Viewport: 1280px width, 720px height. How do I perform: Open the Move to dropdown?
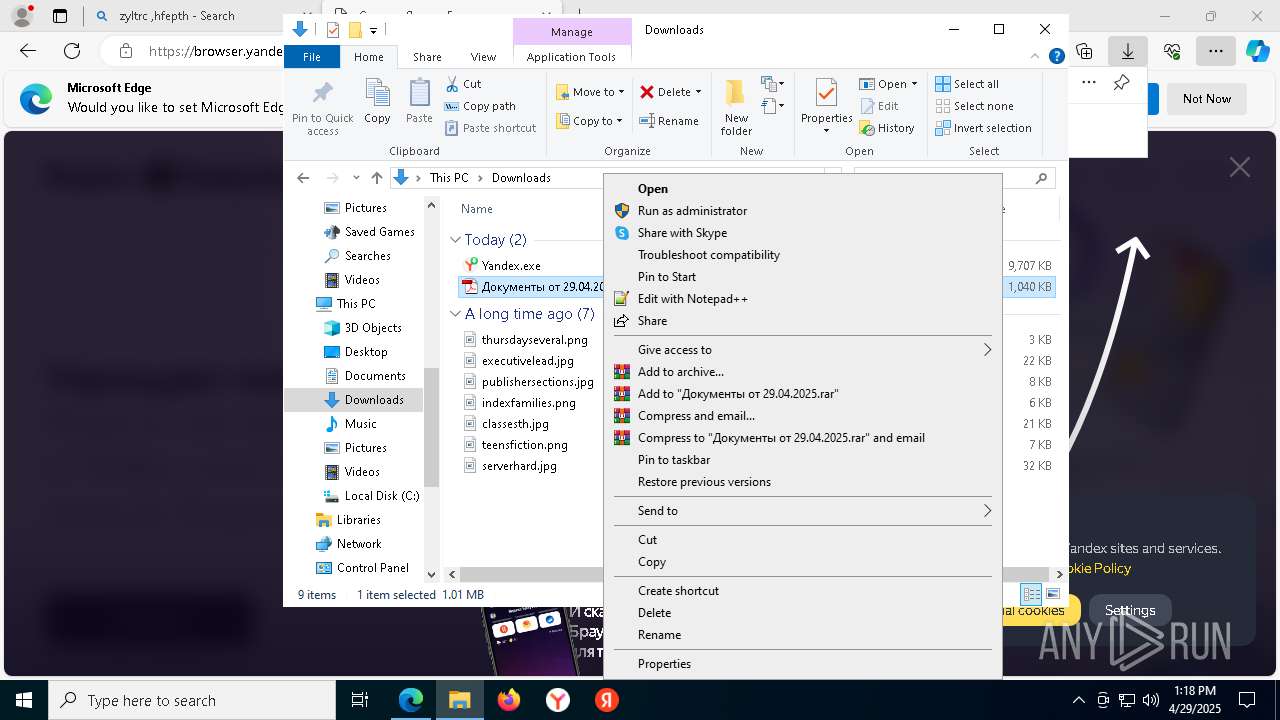click(x=590, y=92)
